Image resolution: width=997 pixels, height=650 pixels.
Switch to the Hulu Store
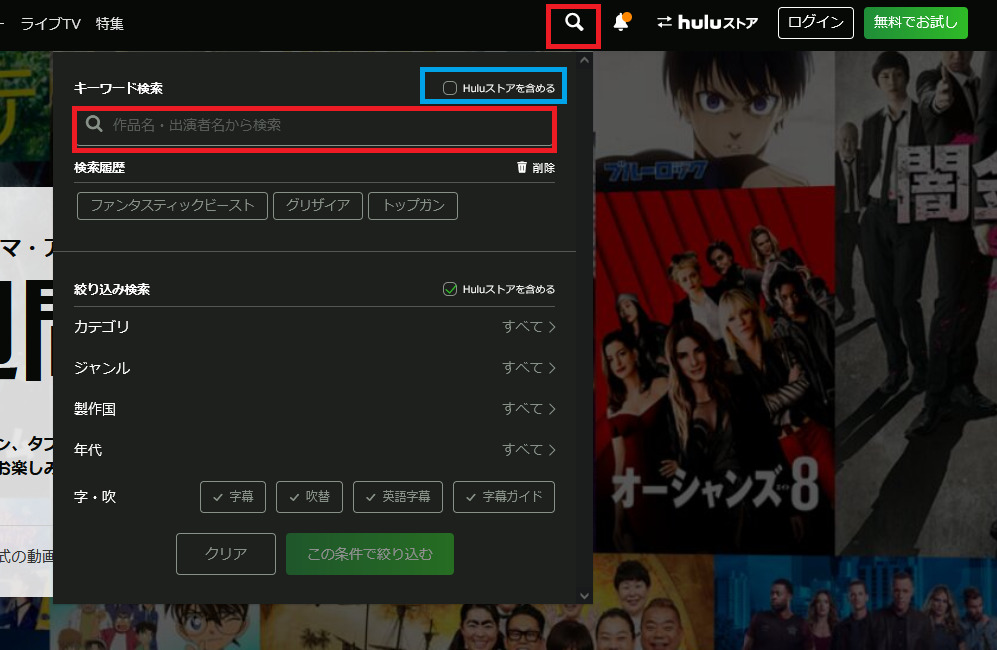point(707,23)
